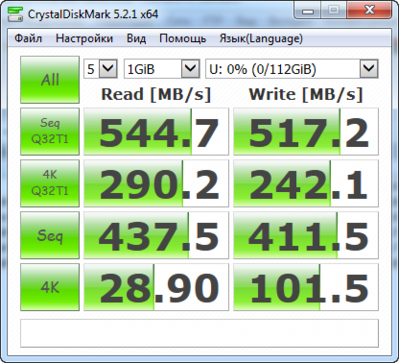Click the 4K Q32T1 read result 290.2
Viewport: 399px width, 363px height.
coord(156,183)
